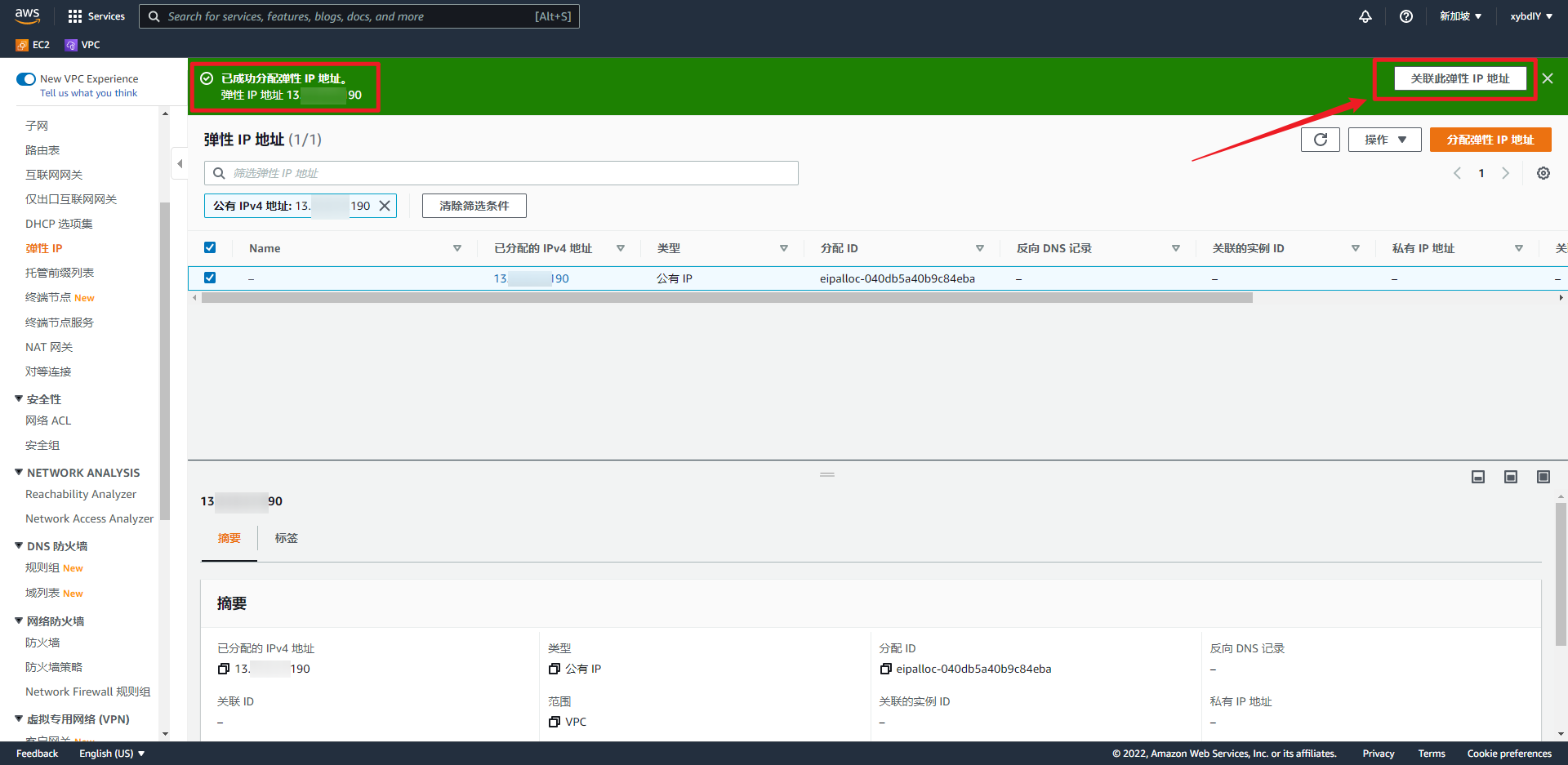This screenshot has width=1568, height=765.
Task: Uncheck the elastic IP row checkbox
Action: point(210,278)
